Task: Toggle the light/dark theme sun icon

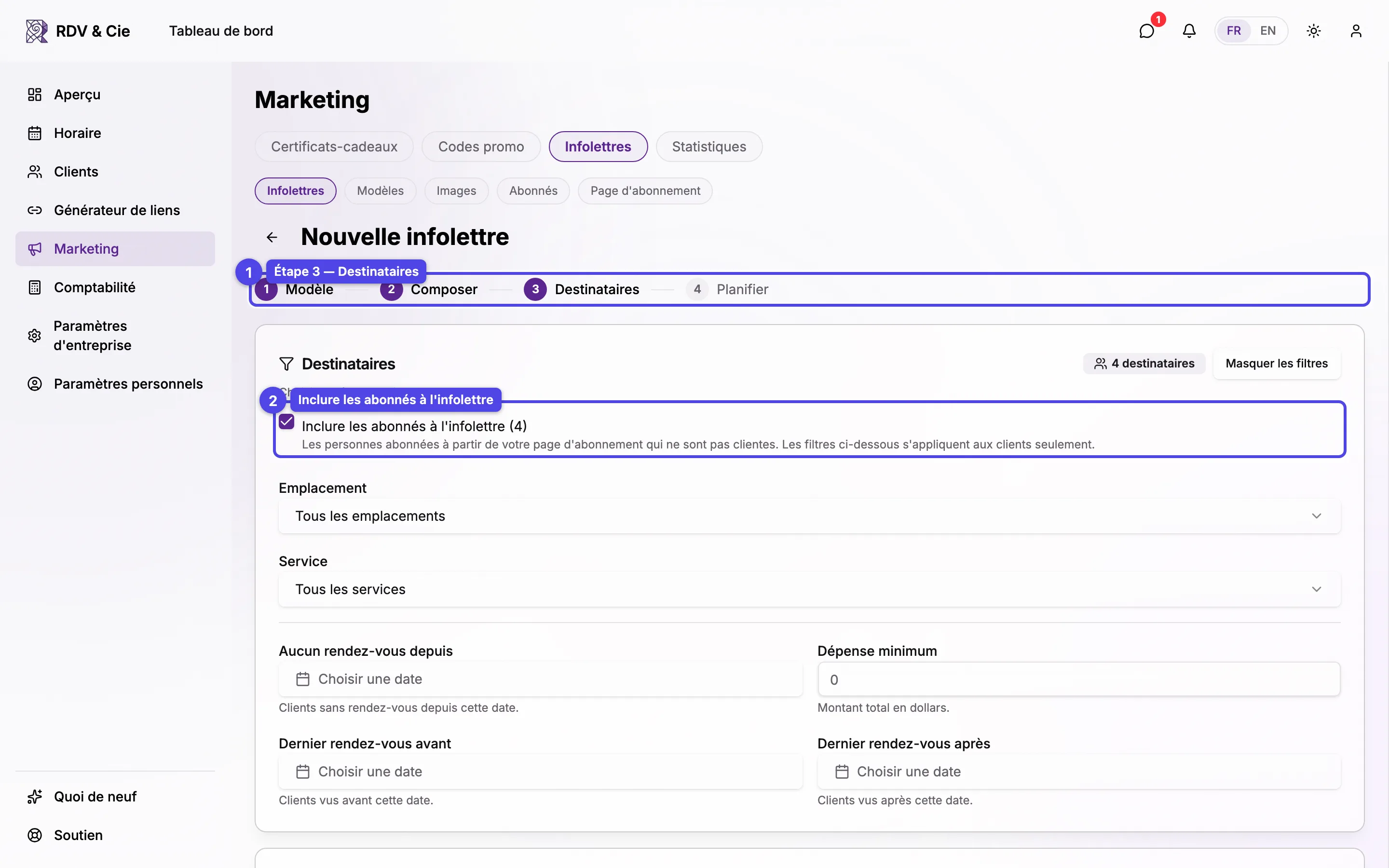Action: (1313, 31)
